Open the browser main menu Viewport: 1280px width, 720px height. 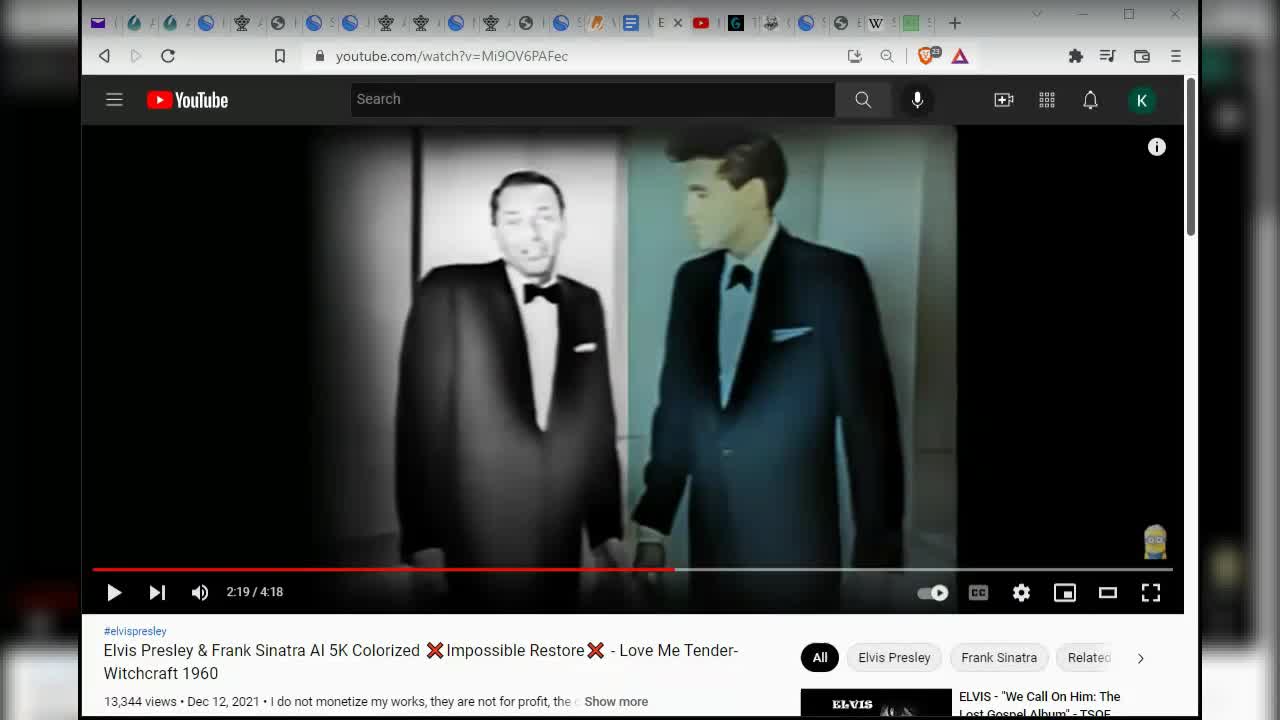[x=1176, y=56]
